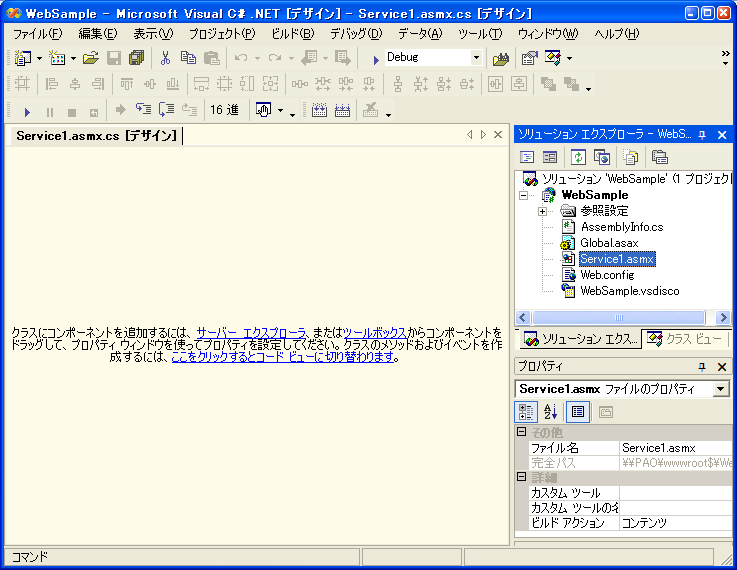Open the デバッグ(D) menu
This screenshot has height=570, width=737.
pos(356,34)
